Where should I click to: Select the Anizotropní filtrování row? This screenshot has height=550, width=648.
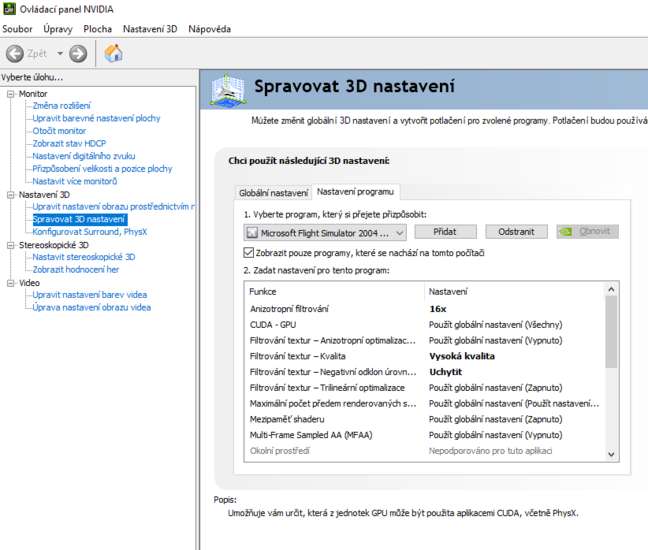click(426, 309)
